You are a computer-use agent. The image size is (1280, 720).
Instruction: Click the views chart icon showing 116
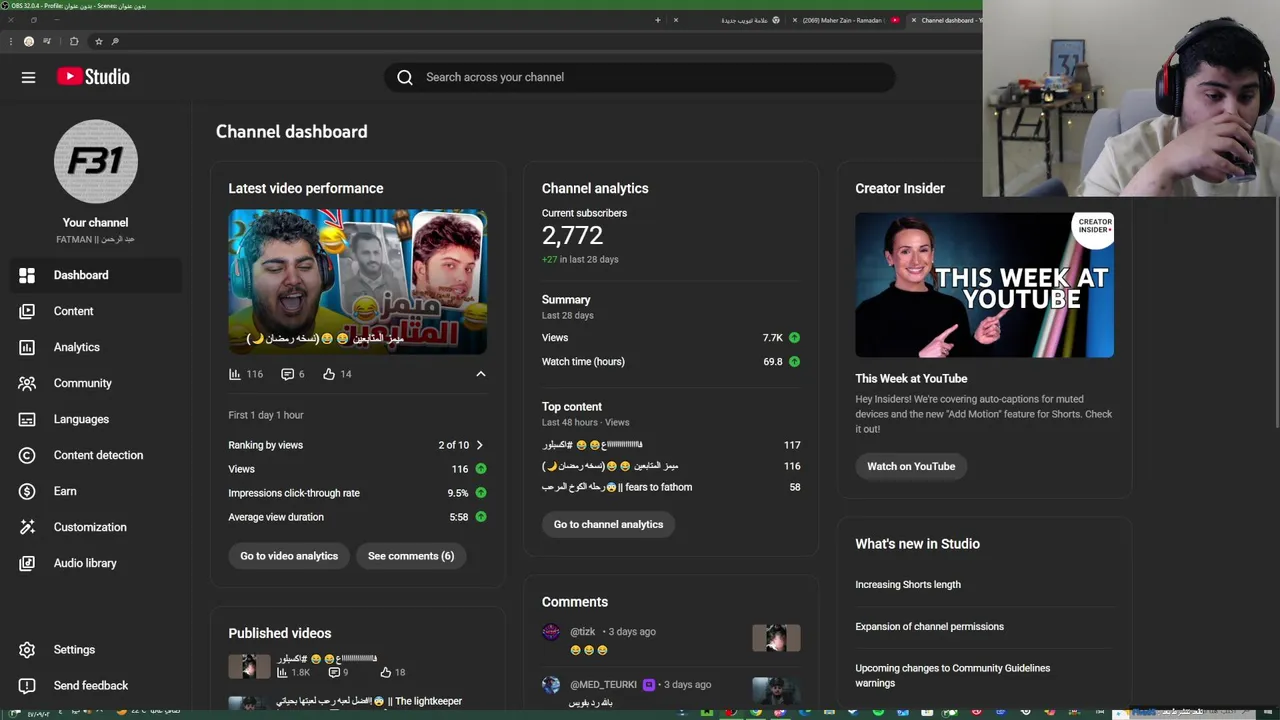(x=235, y=374)
